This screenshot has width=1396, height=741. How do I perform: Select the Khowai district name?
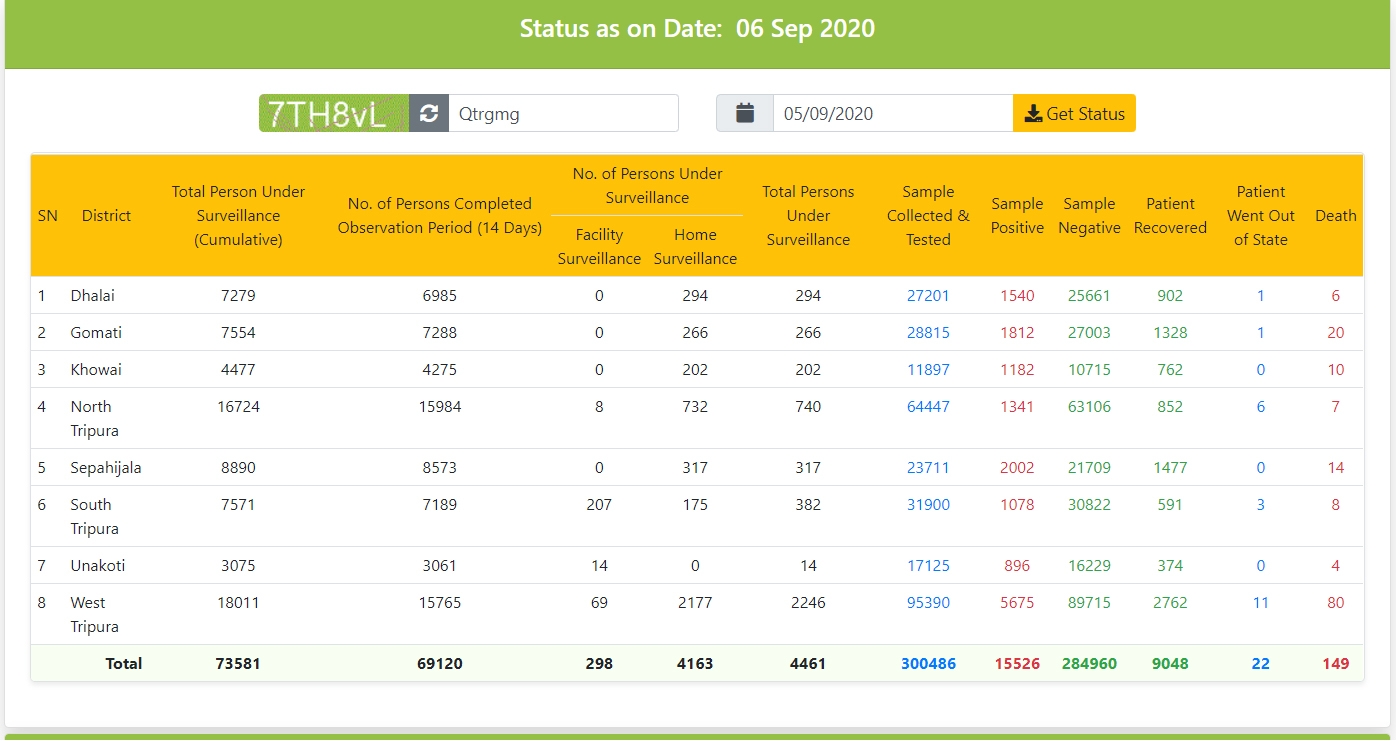click(x=96, y=370)
